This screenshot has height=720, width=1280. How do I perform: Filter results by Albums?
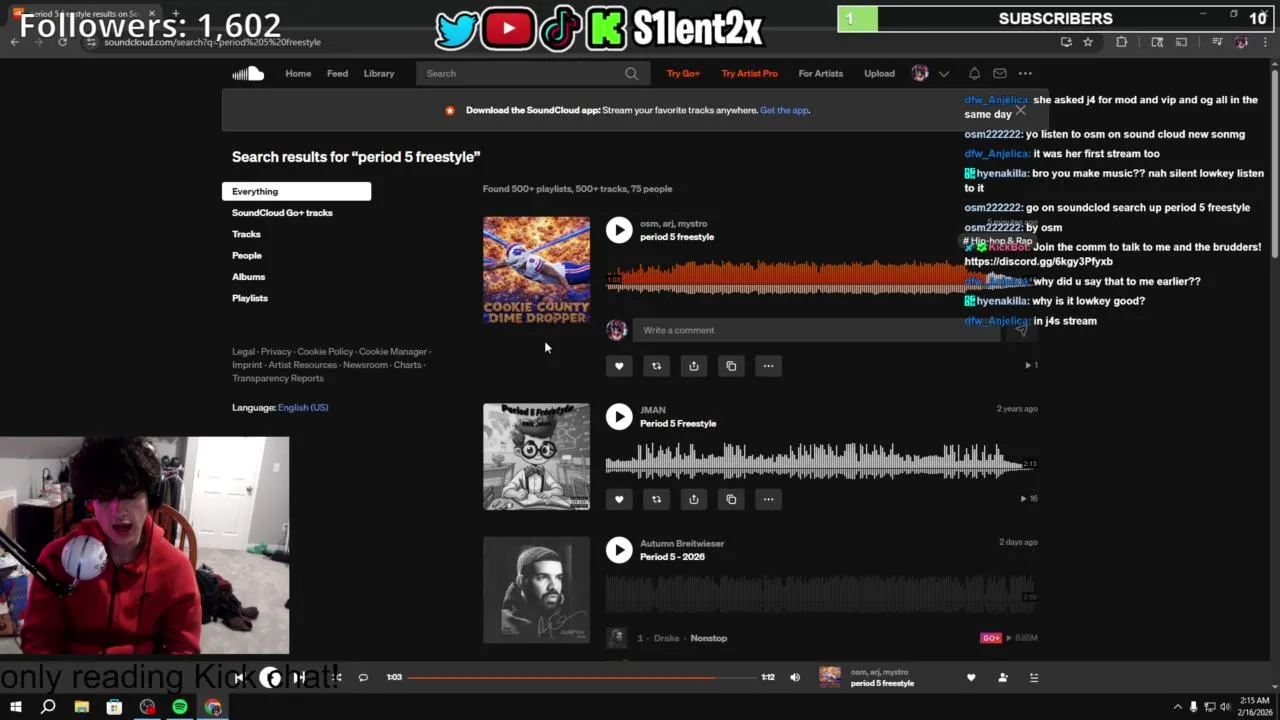coord(249,277)
